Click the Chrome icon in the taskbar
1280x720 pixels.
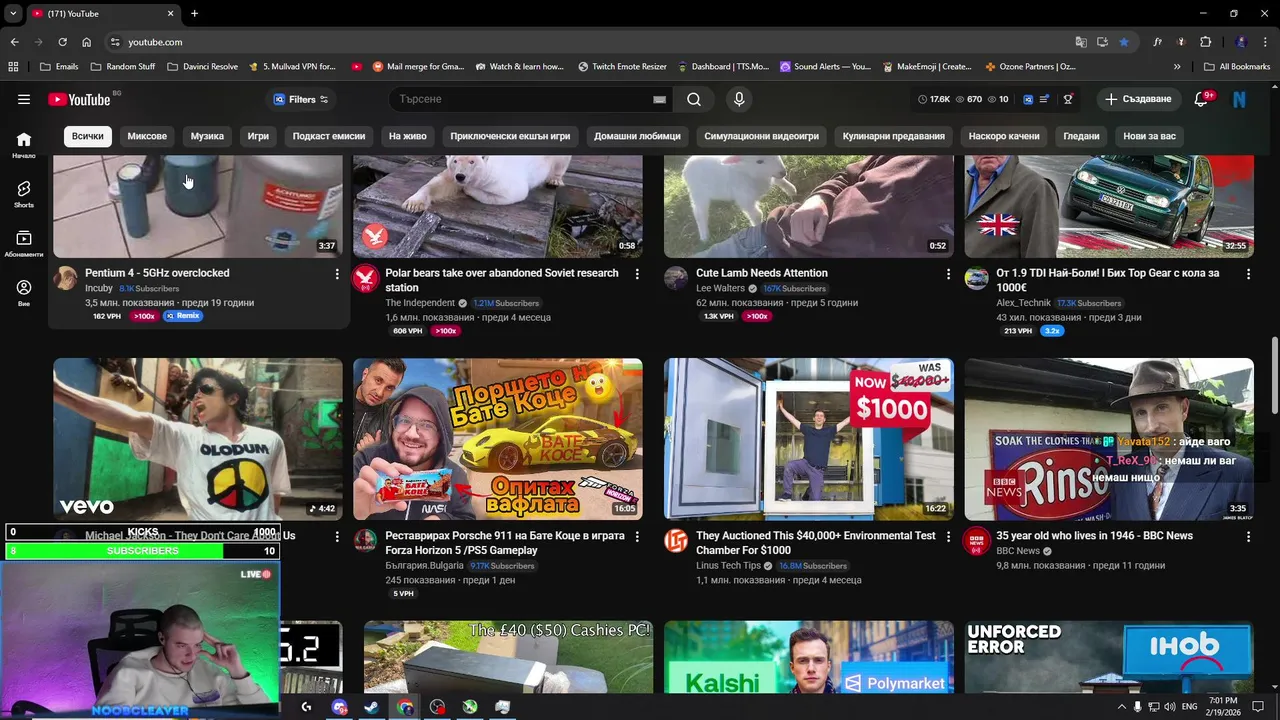(x=405, y=707)
